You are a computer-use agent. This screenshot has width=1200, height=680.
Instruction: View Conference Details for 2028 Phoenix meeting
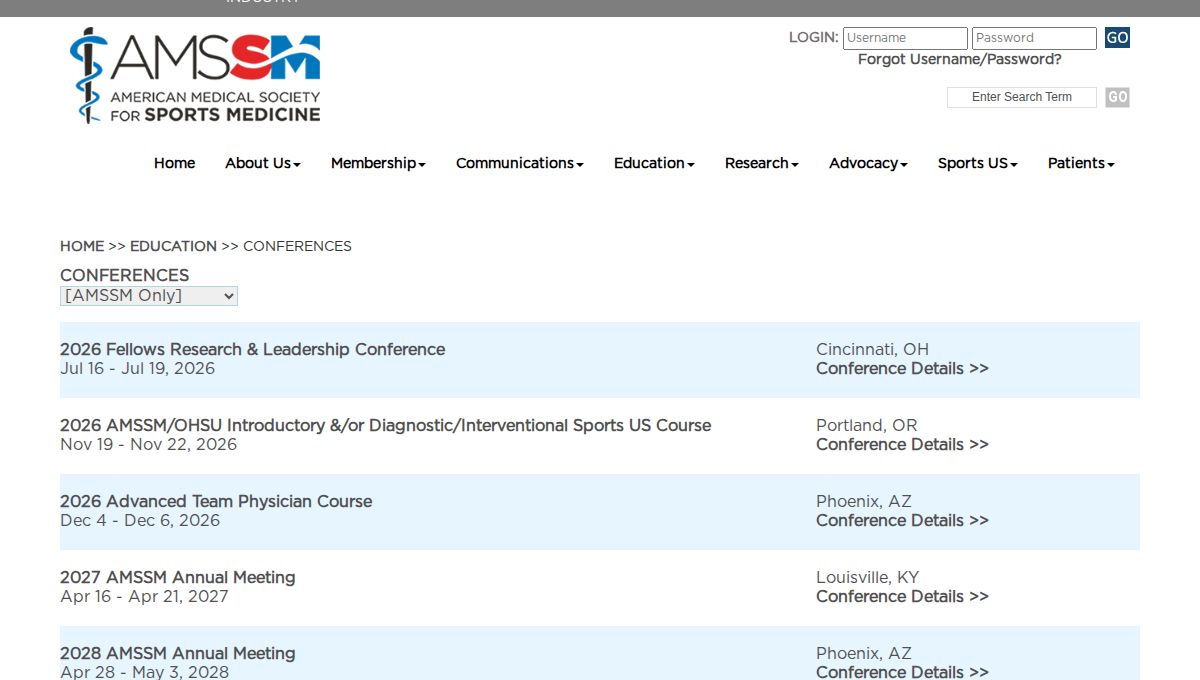coord(902,672)
